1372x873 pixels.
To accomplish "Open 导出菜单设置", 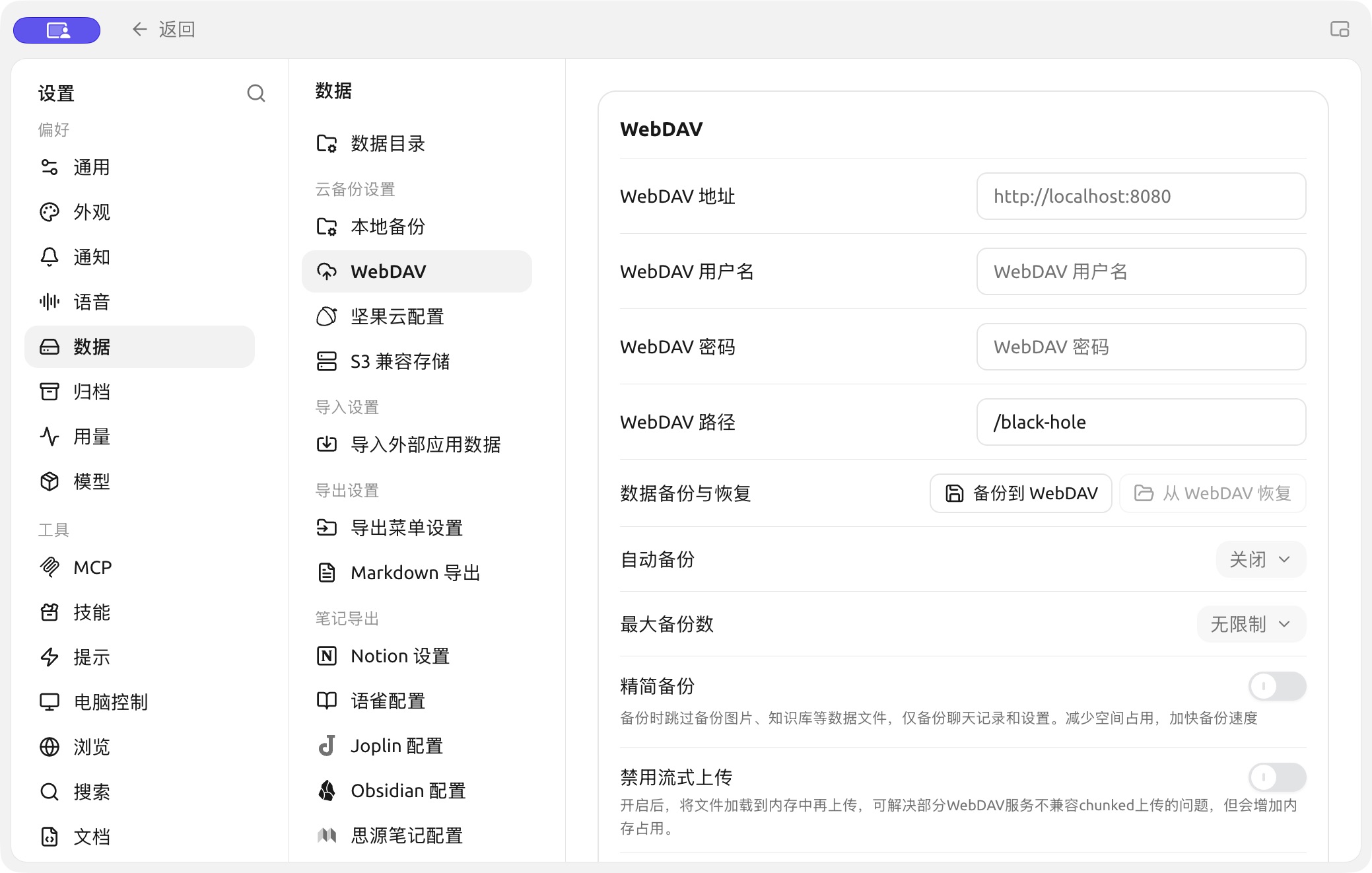I will pos(417,528).
